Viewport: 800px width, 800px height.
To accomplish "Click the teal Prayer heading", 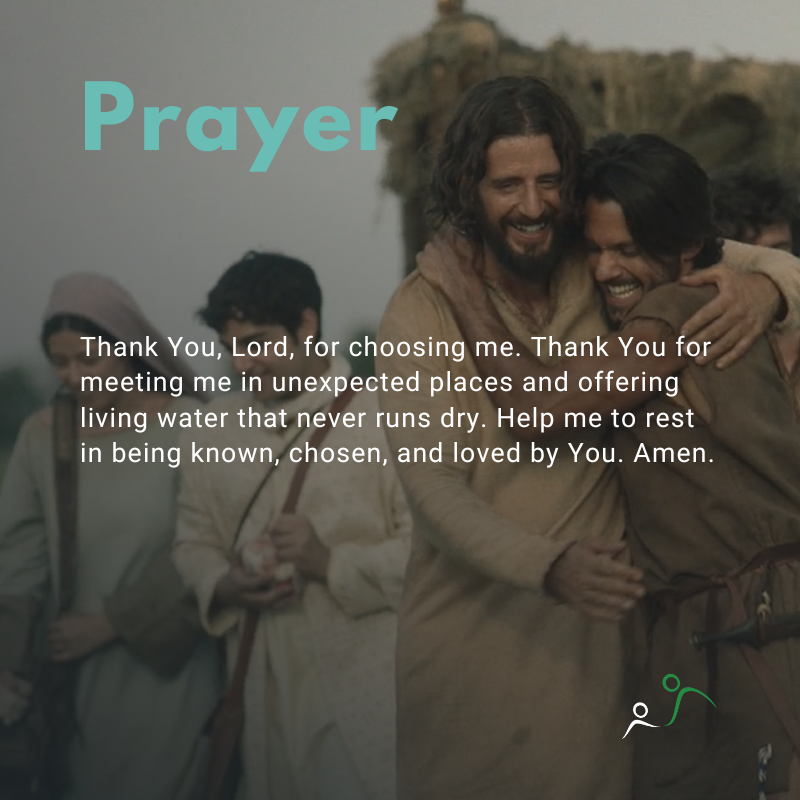I will point(240,126).
